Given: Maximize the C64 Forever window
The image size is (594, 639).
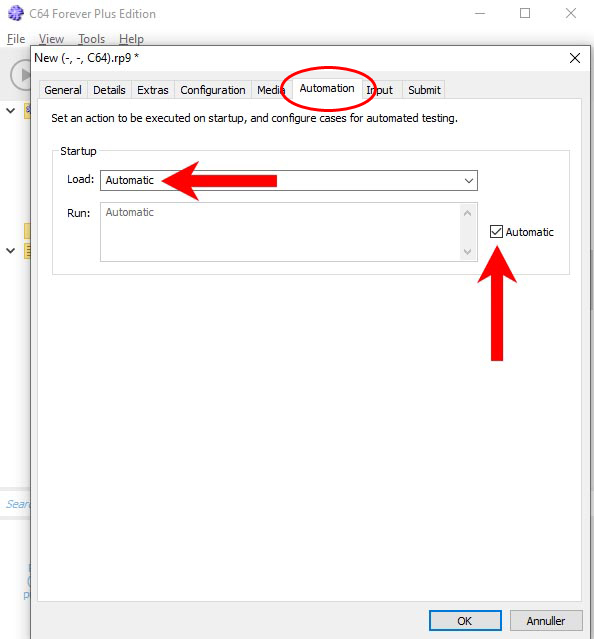Looking at the screenshot, I should pyautogui.click(x=525, y=13).
